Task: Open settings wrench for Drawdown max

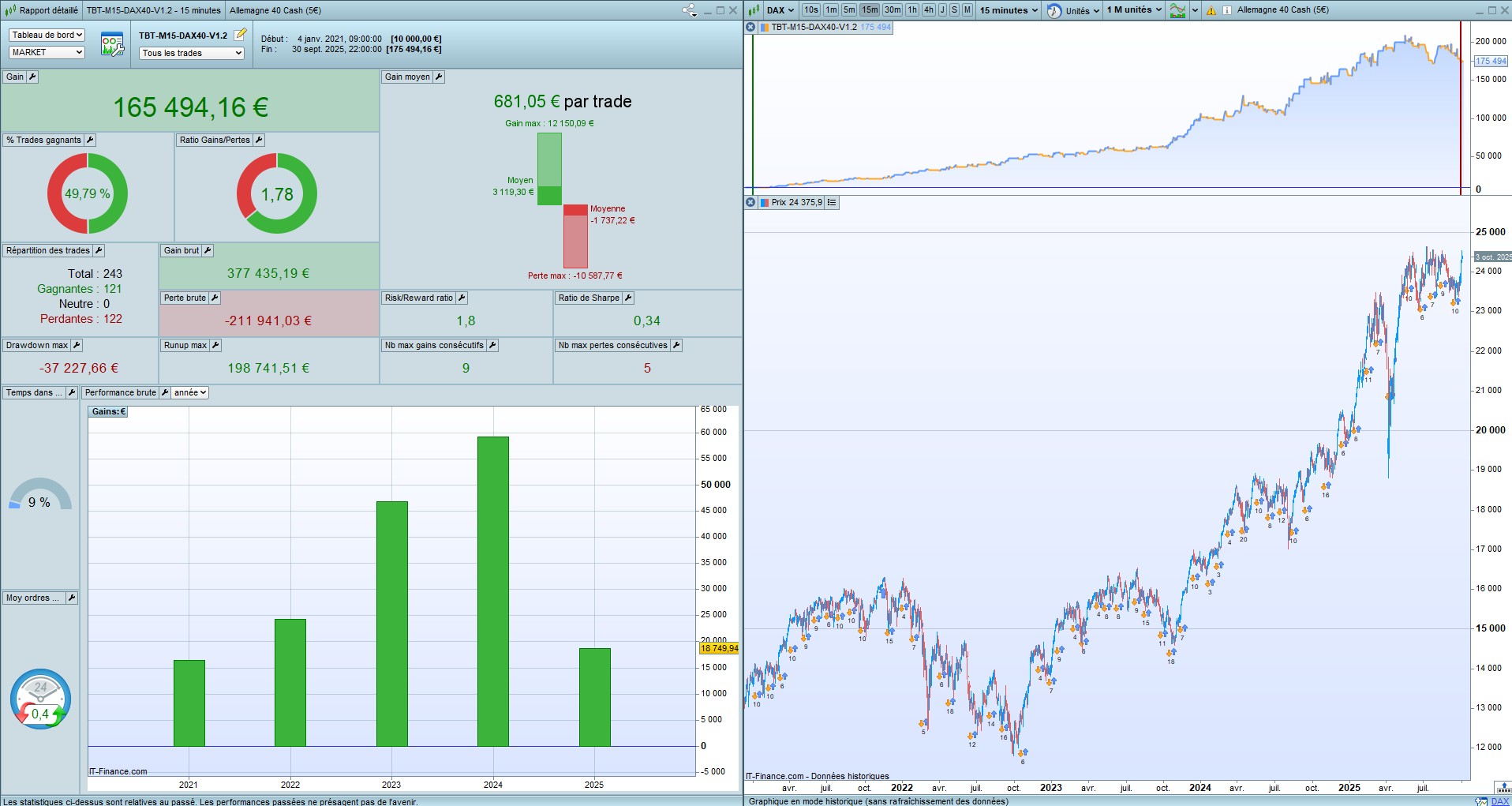Action: (77, 345)
